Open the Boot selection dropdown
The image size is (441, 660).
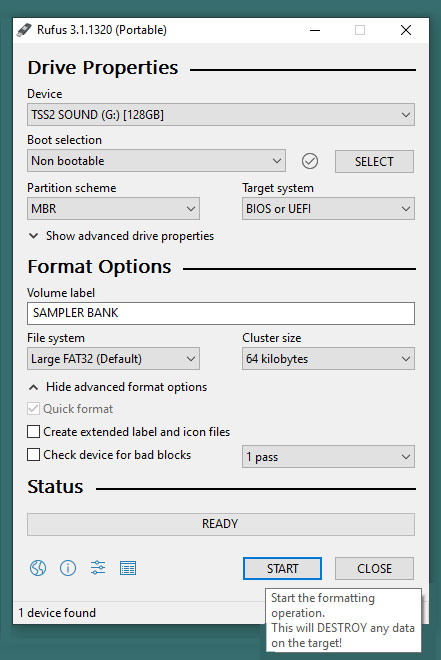pos(156,161)
